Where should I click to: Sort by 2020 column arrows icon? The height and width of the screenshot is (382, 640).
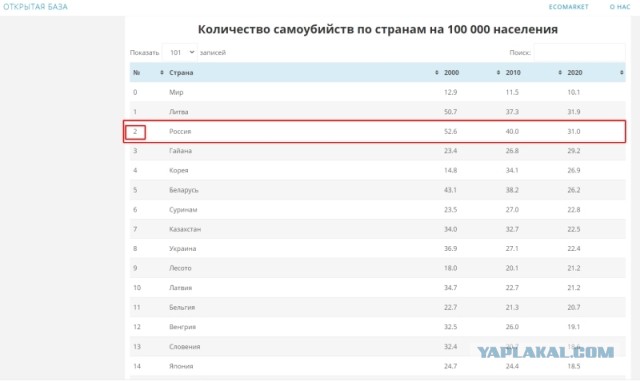pyautogui.click(x=621, y=73)
